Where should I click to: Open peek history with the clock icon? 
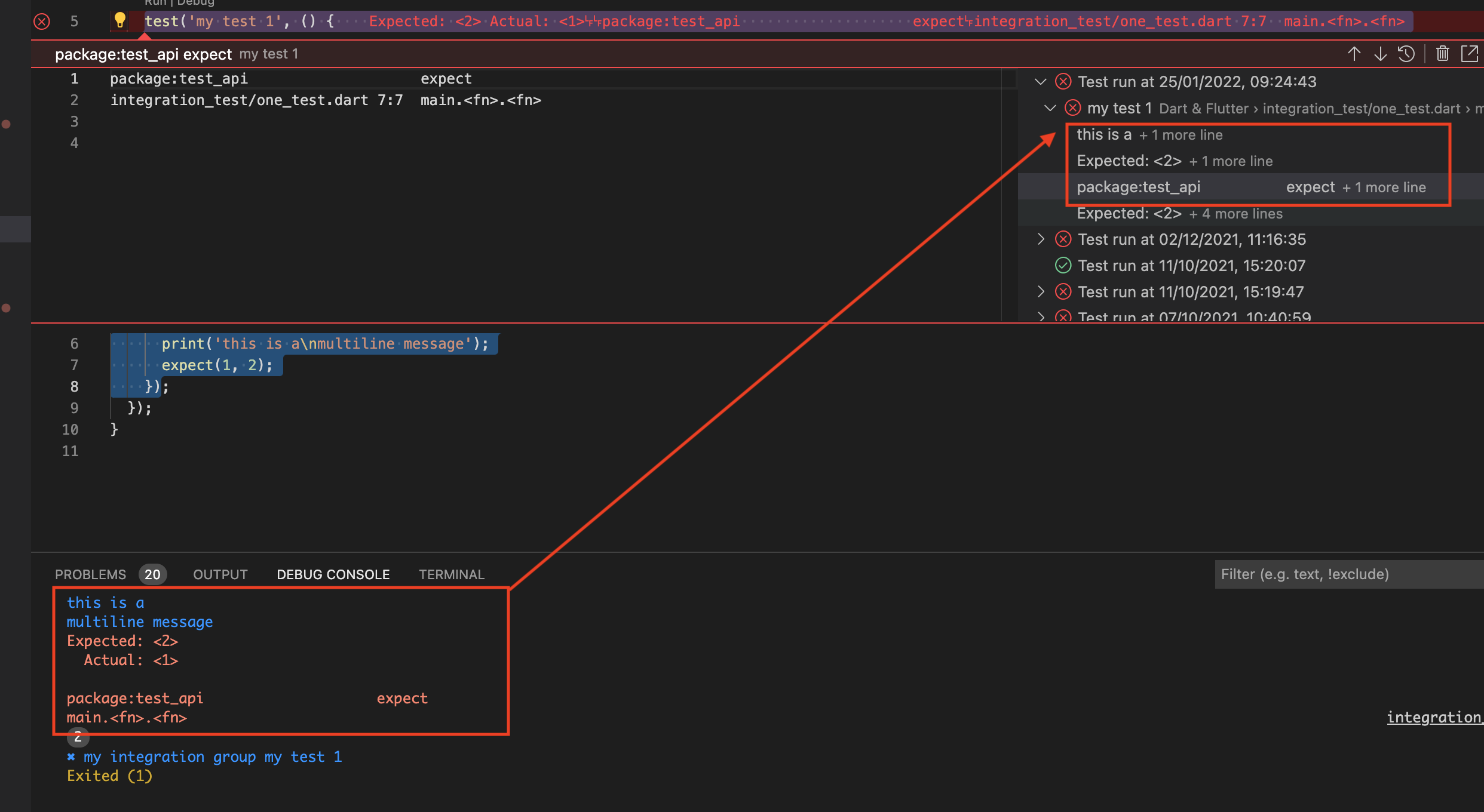point(1406,54)
